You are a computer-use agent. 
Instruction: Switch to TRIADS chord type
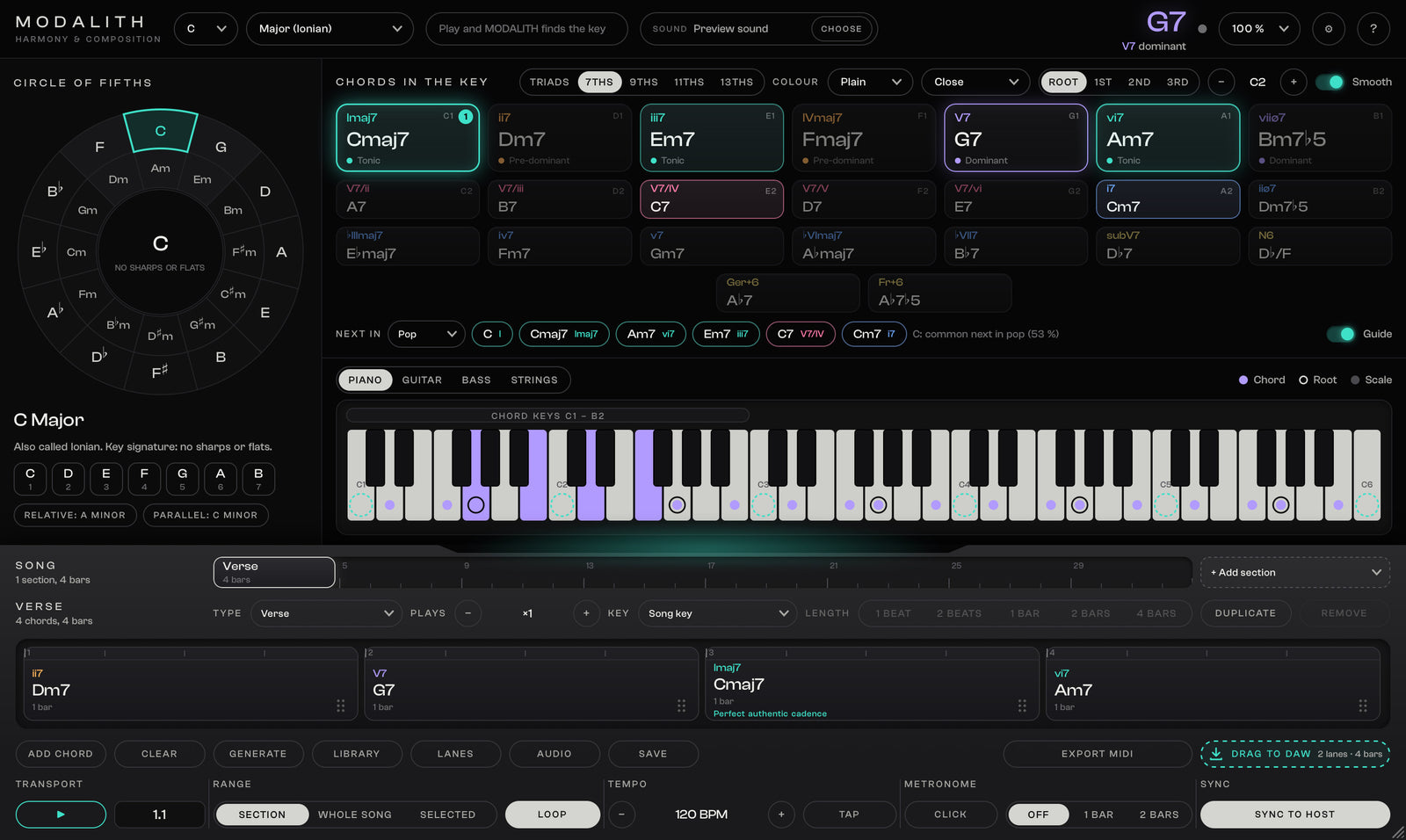pyautogui.click(x=549, y=82)
